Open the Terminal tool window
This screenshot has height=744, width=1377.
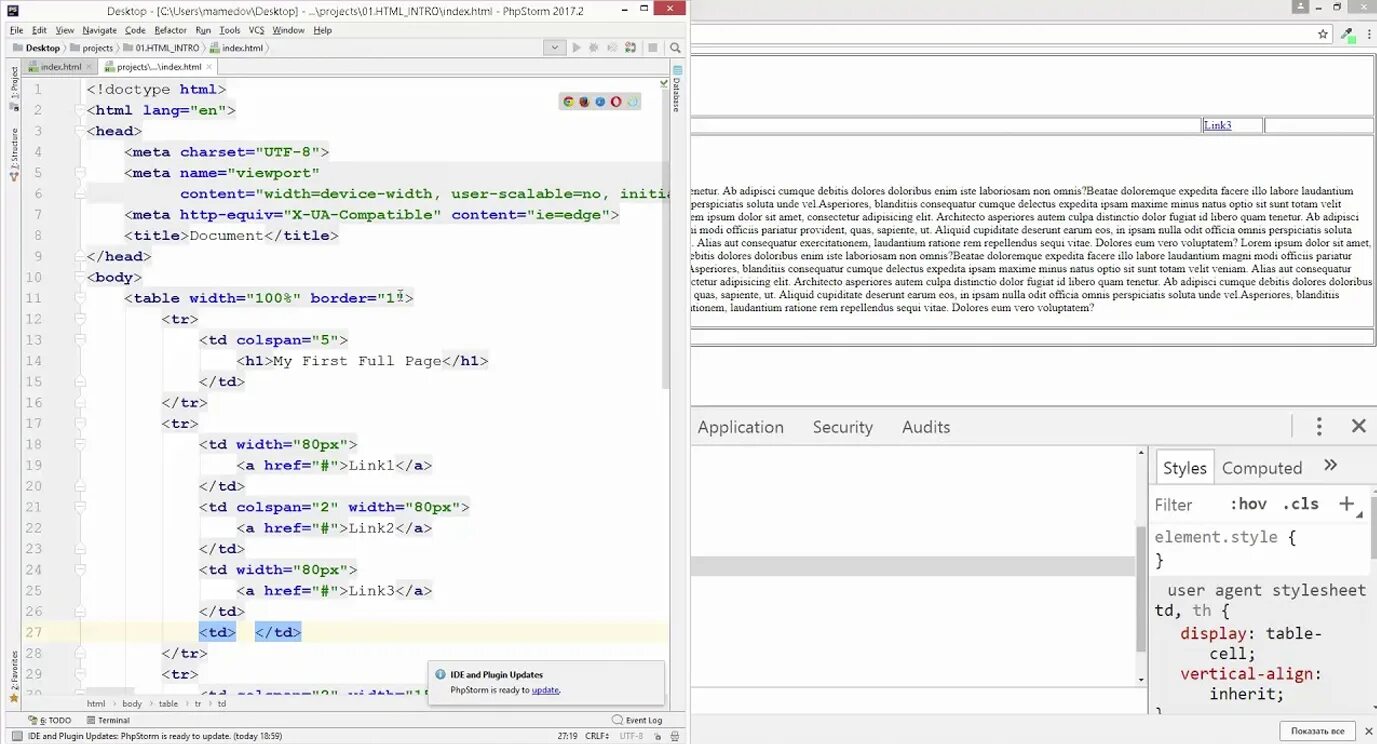[x=108, y=720]
